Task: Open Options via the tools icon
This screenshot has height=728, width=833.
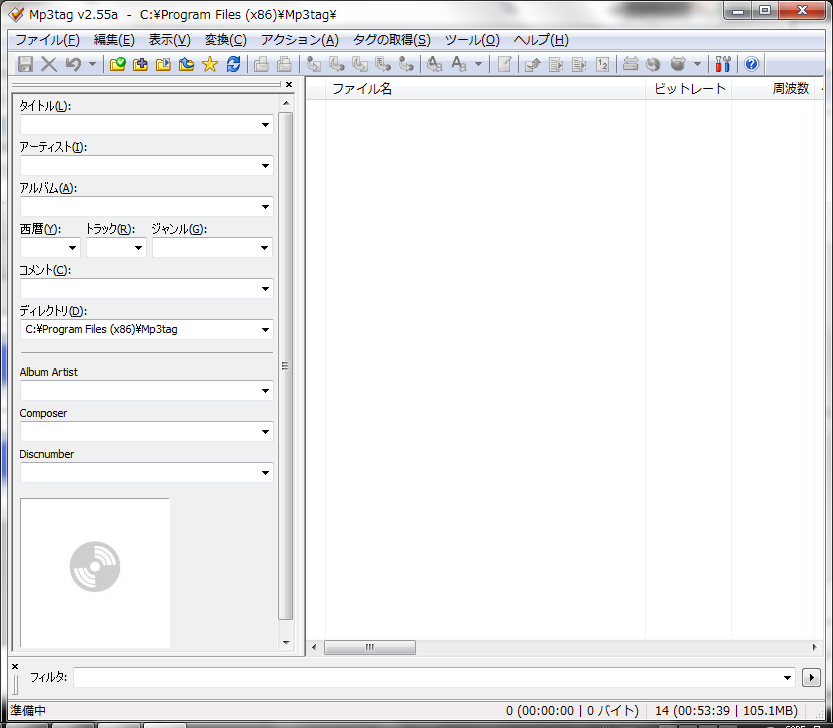Action: click(x=722, y=64)
